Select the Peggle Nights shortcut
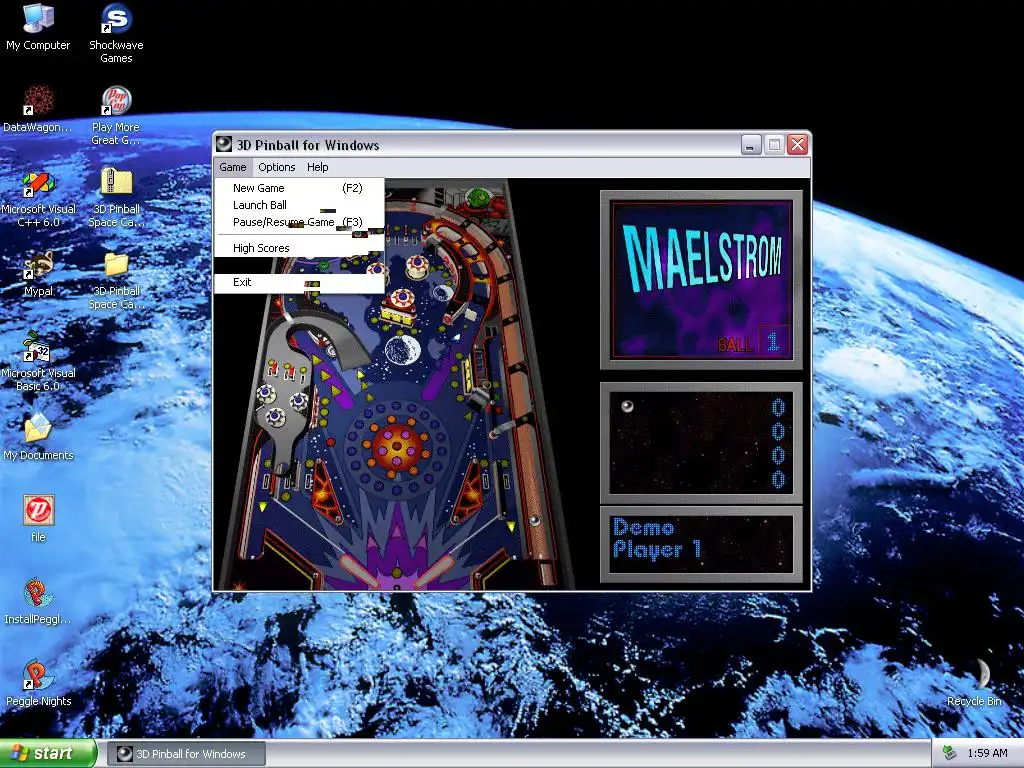The image size is (1024, 768). coord(38,684)
